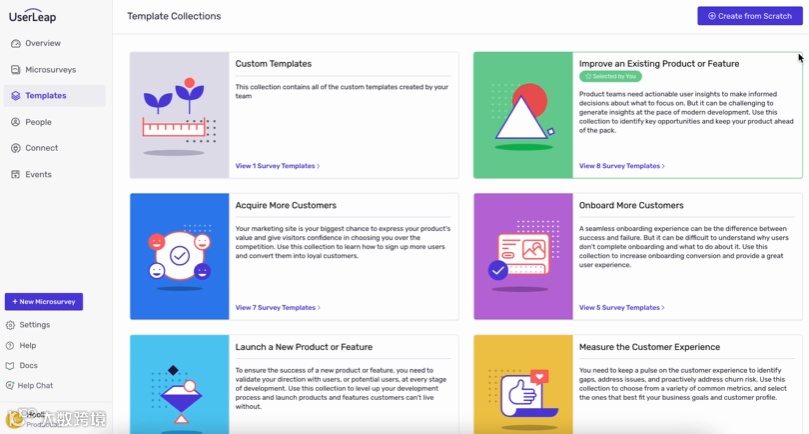
Task: Open View 7 Survey Templates link
Action: [276, 308]
